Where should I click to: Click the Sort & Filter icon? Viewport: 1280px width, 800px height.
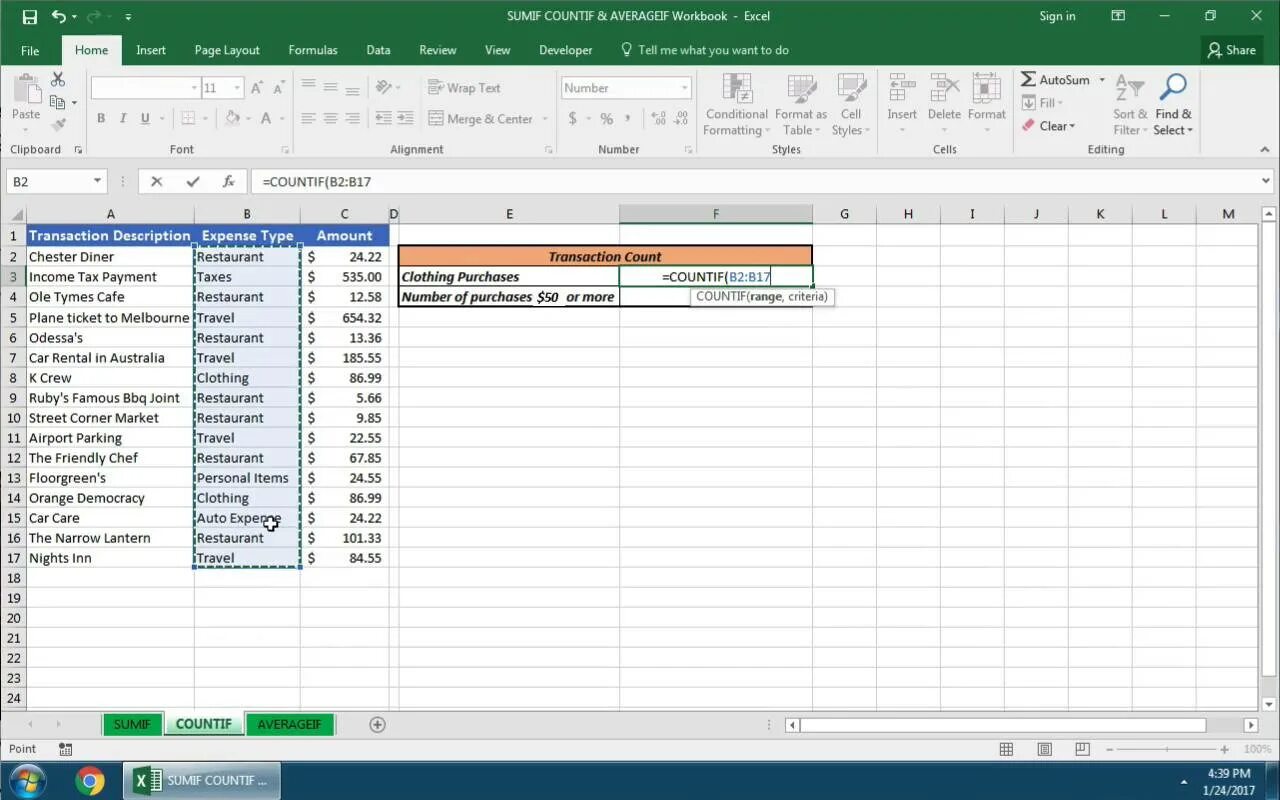click(x=1129, y=88)
